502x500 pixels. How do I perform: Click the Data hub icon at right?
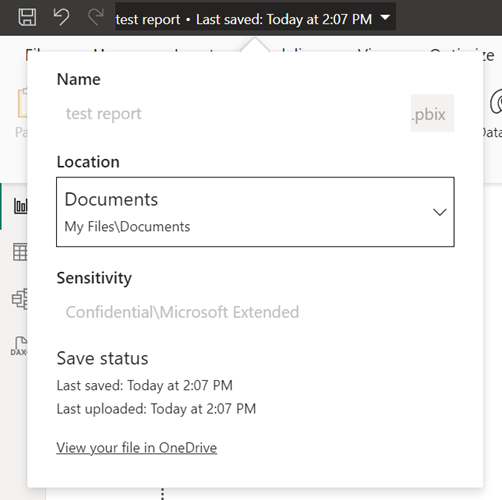click(x=495, y=103)
